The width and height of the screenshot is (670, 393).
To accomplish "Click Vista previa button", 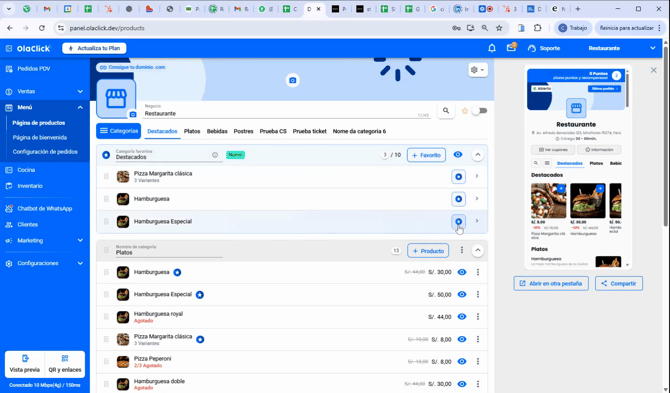I will click(25, 364).
